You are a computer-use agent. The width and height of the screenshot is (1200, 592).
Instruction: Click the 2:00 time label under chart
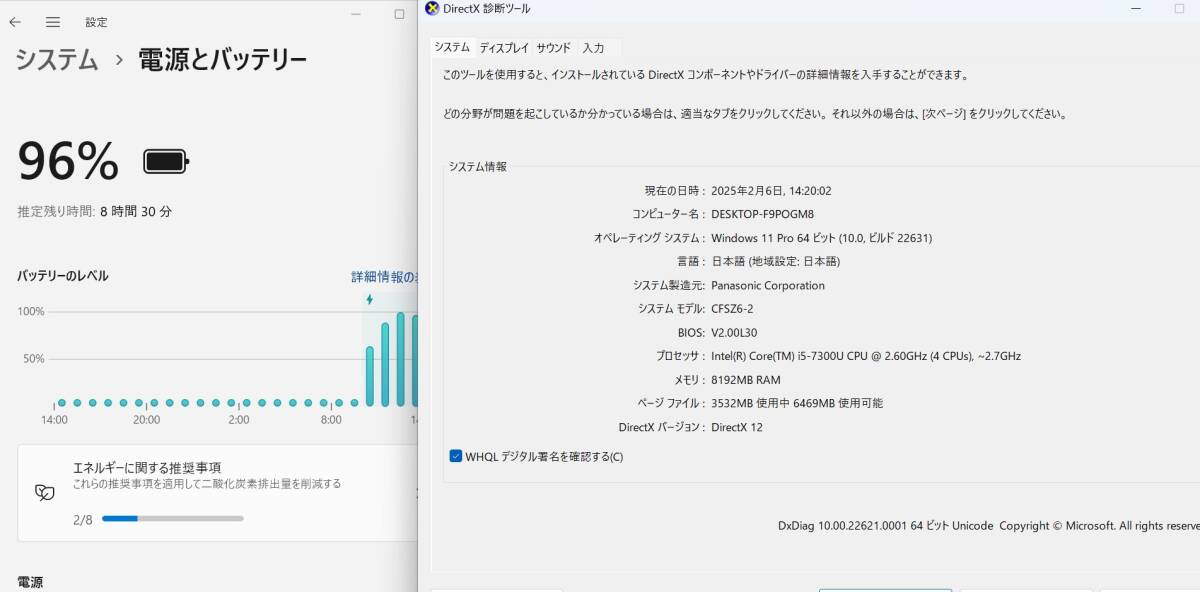pyautogui.click(x=239, y=420)
